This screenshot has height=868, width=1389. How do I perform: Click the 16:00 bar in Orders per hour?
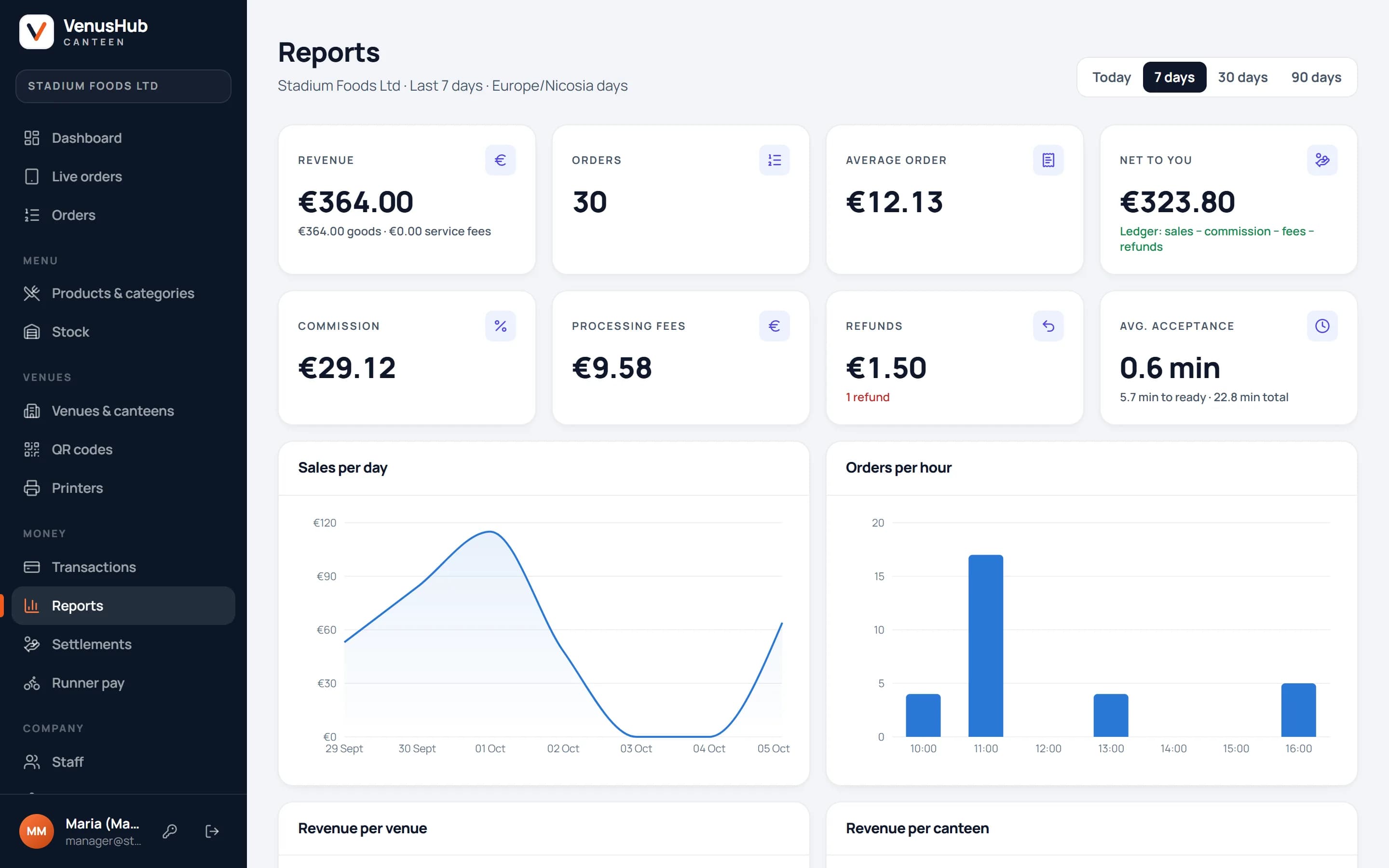(1298, 710)
